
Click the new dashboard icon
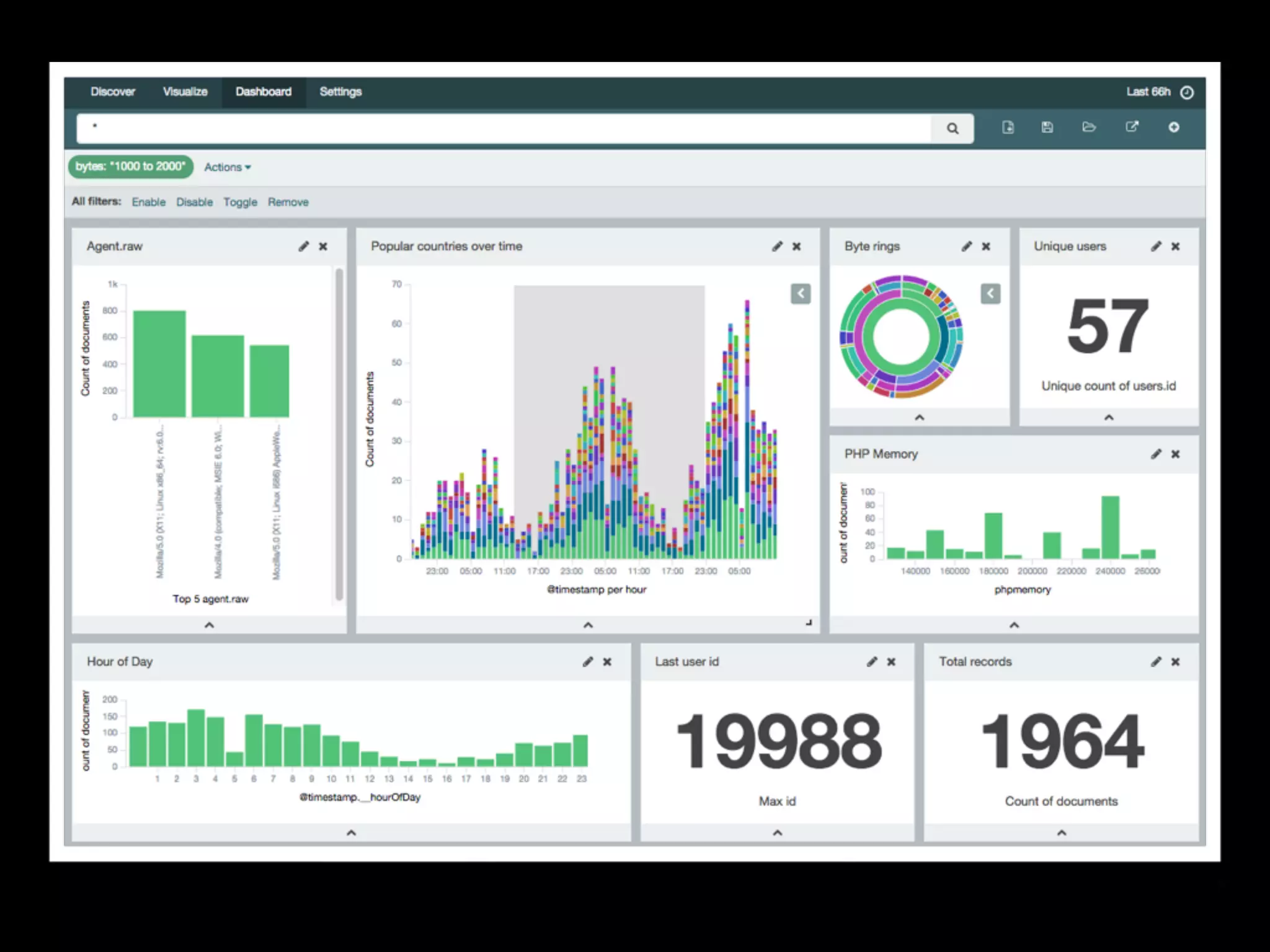pyautogui.click(x=1008, y=127)
